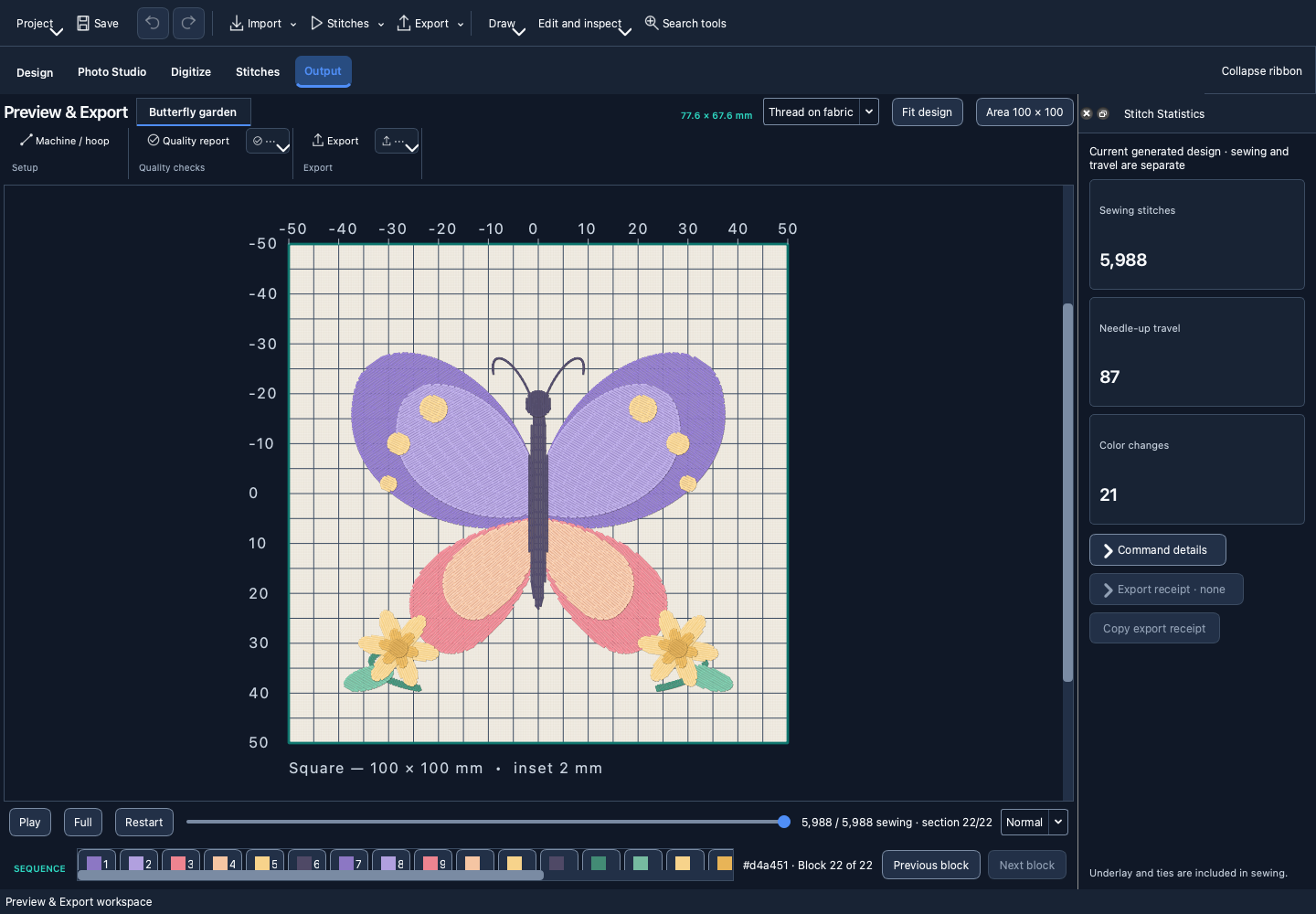
Task: Undo the last action
Action: click(153, 24)
